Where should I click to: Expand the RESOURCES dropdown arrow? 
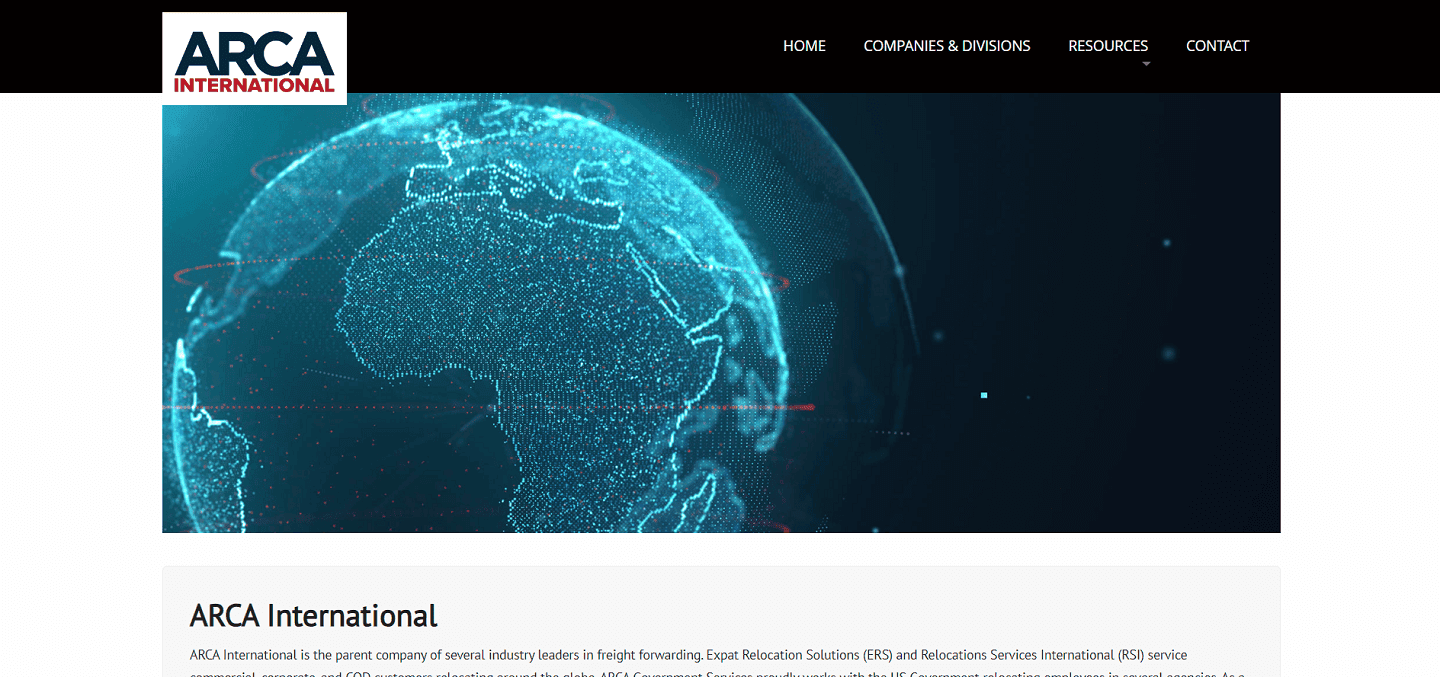[x=1146, y=64]
